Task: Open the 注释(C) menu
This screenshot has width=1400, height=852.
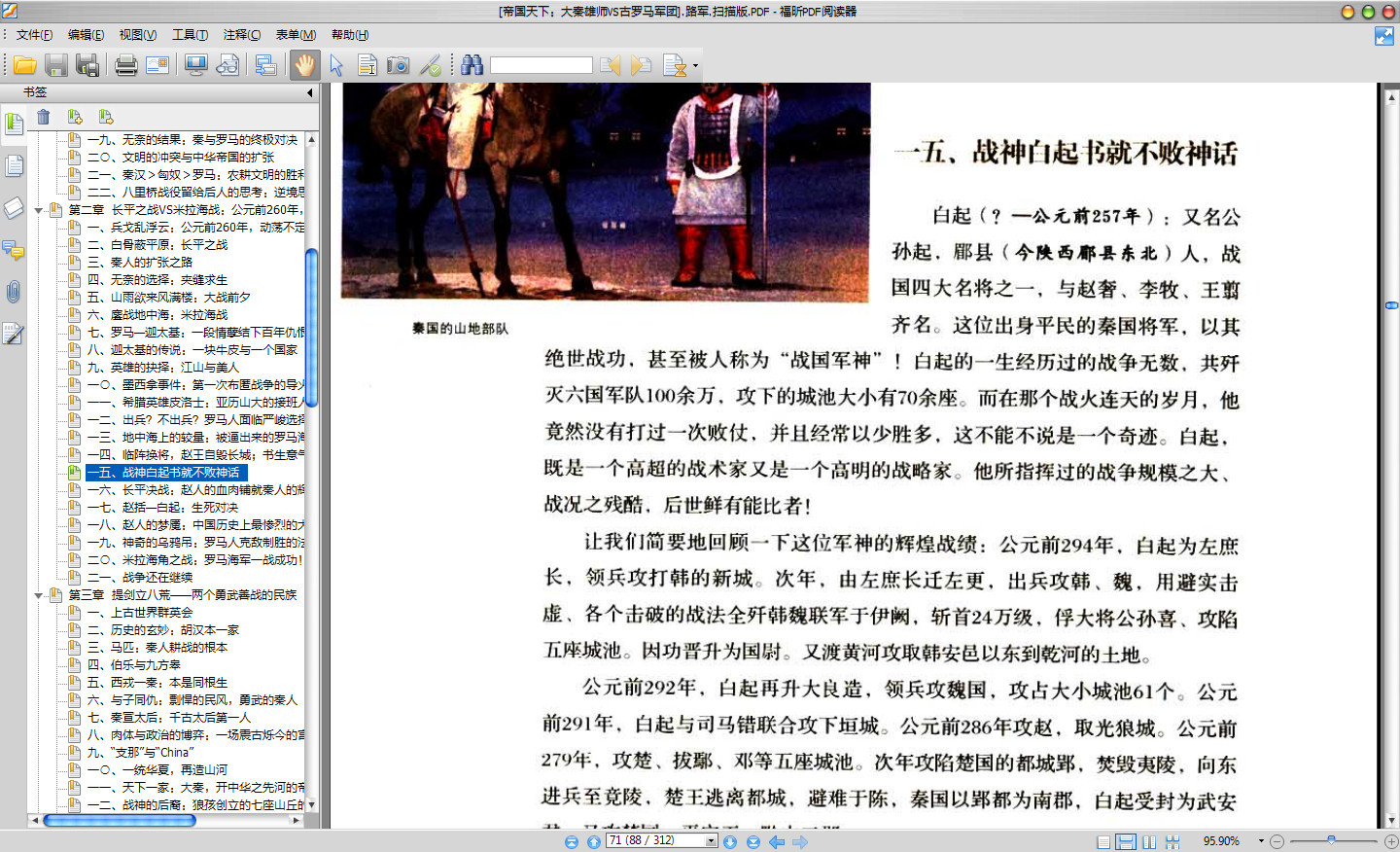Action: point(242,35)
